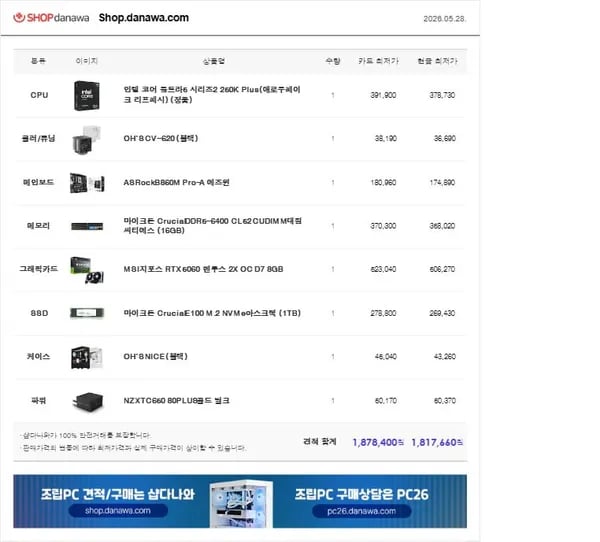Screen dimensions: 600x542
Task: Open the MSI RTX graphics card thumbnail
Action: [x=87, y=270]
